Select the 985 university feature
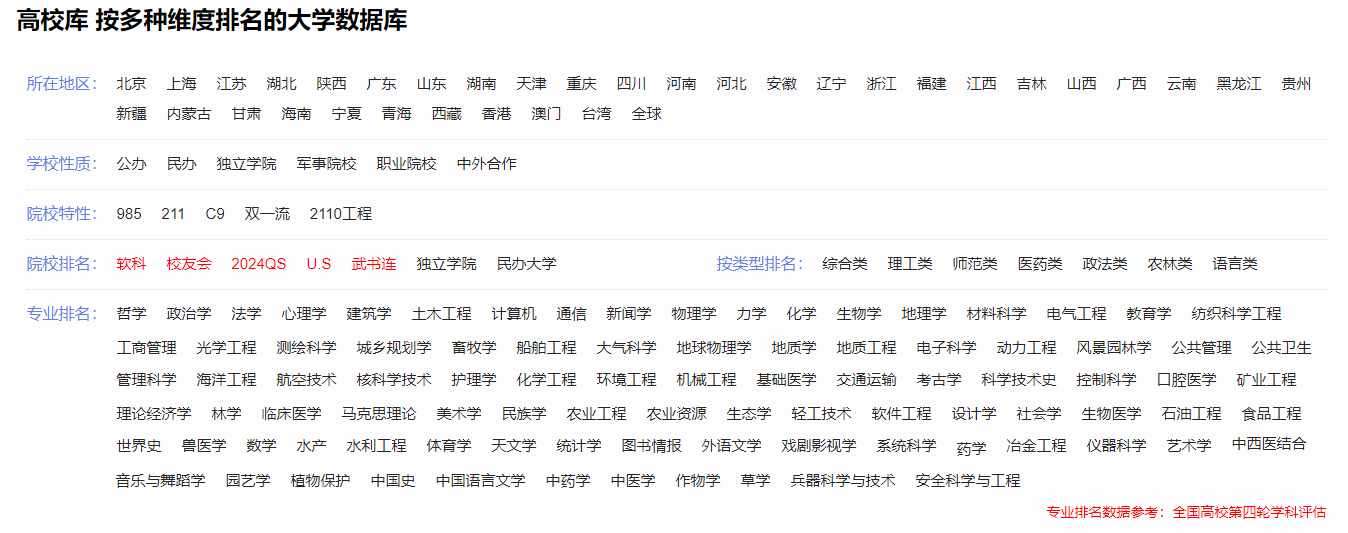Viewport: 1348px width, 533px height. pyautogui.click(x=129, y=214)
